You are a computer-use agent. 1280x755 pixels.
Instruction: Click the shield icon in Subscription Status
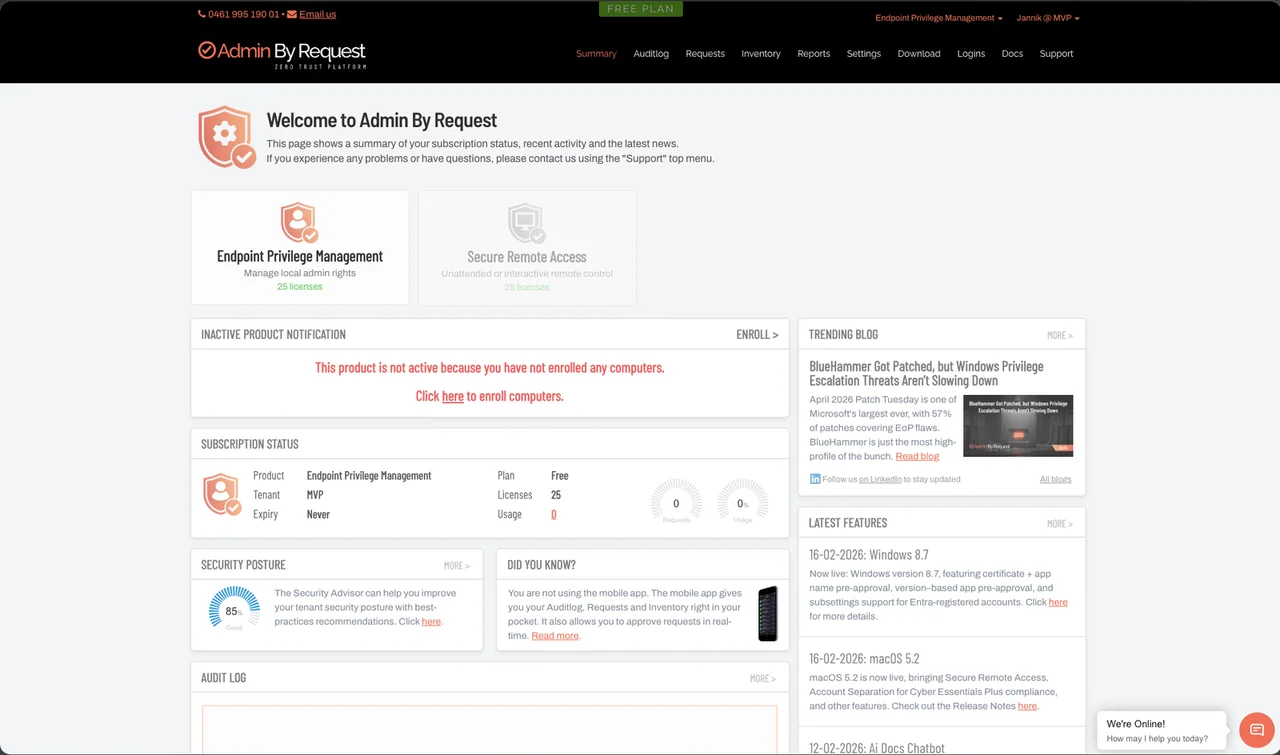(222, 494)
